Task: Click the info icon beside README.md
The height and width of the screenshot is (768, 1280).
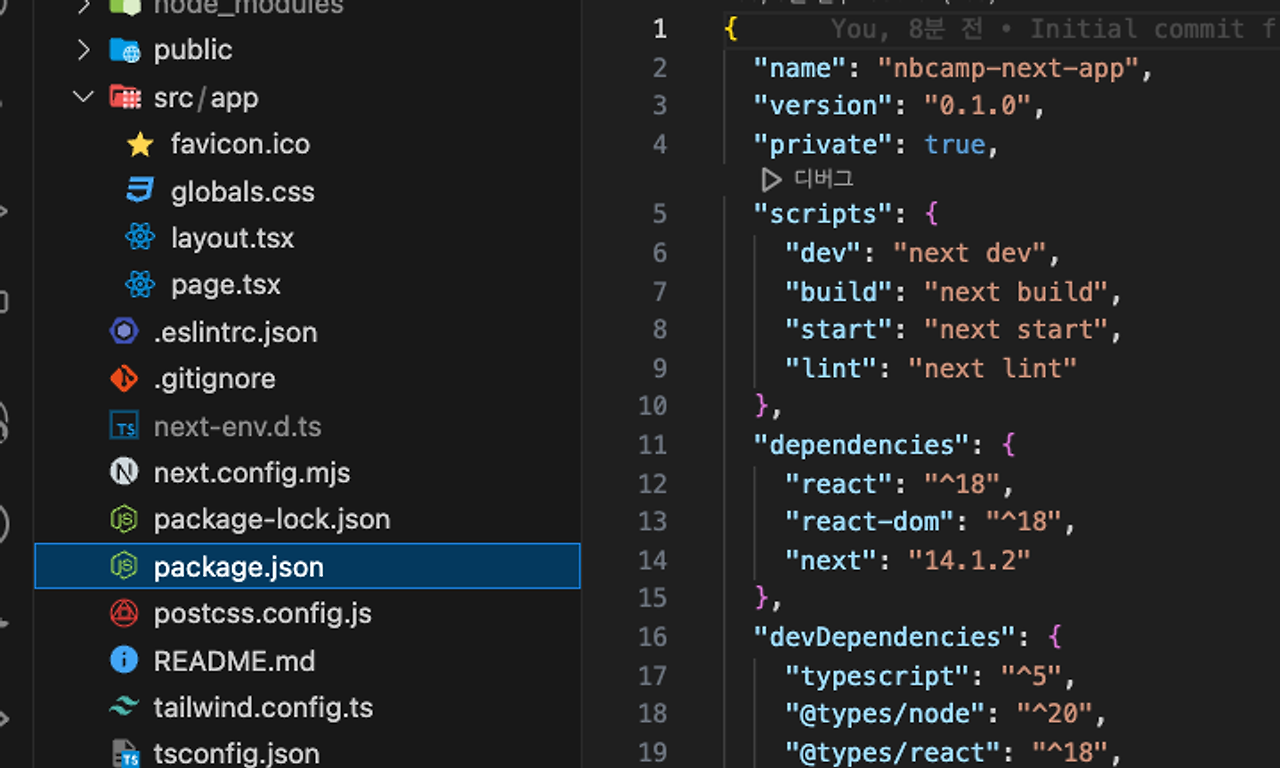Action: 124,661
